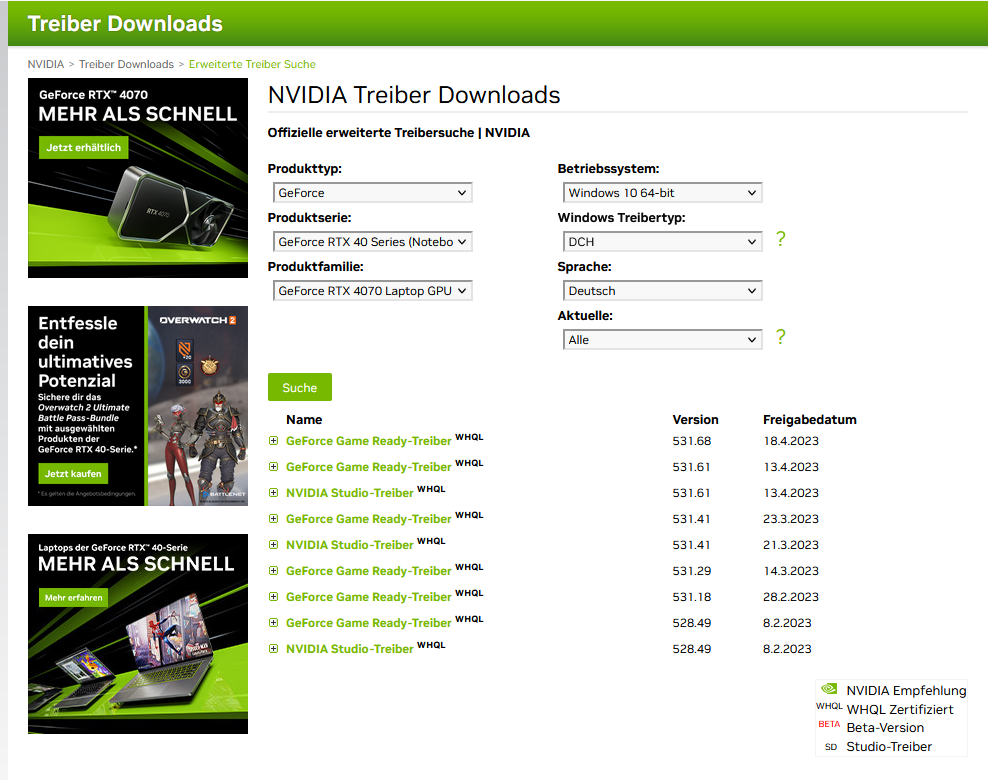Click help question mark beside Windows Treibertyp

click(781, 239)
